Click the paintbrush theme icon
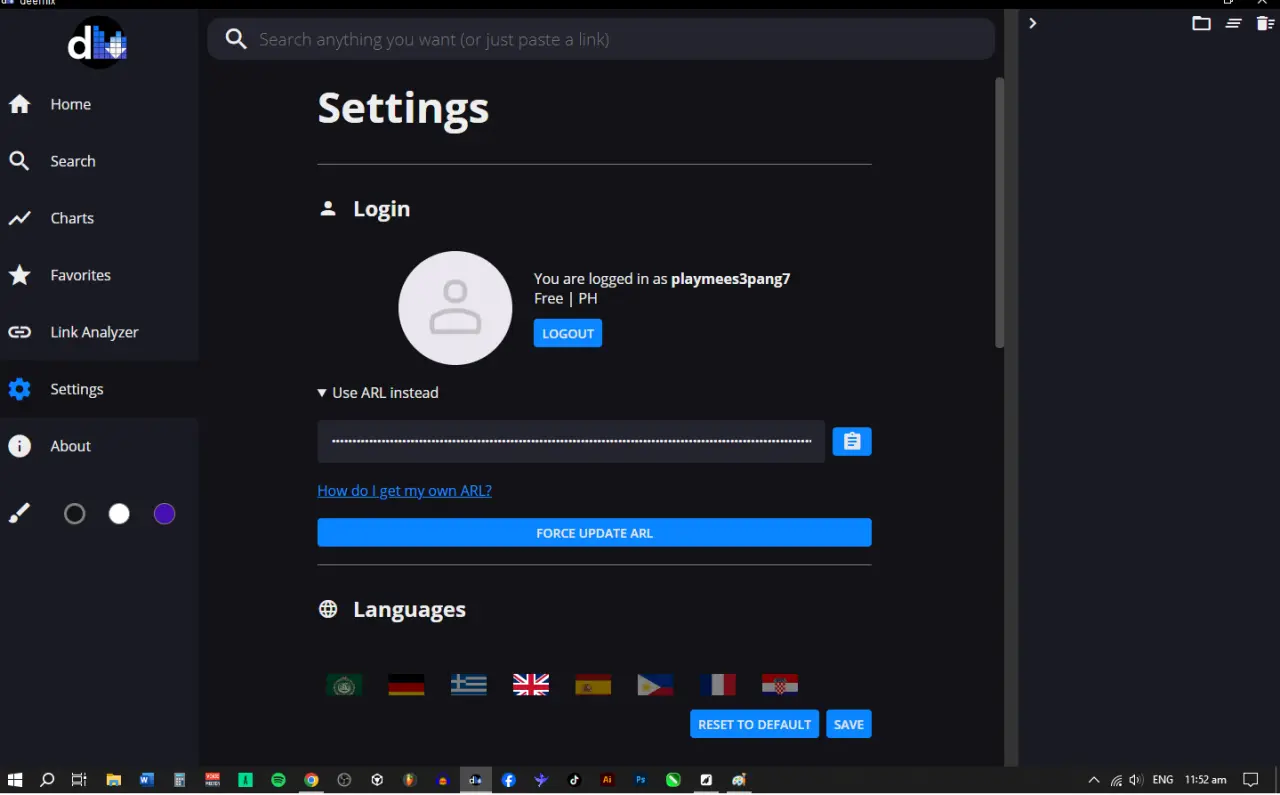 tap(19, 514)
